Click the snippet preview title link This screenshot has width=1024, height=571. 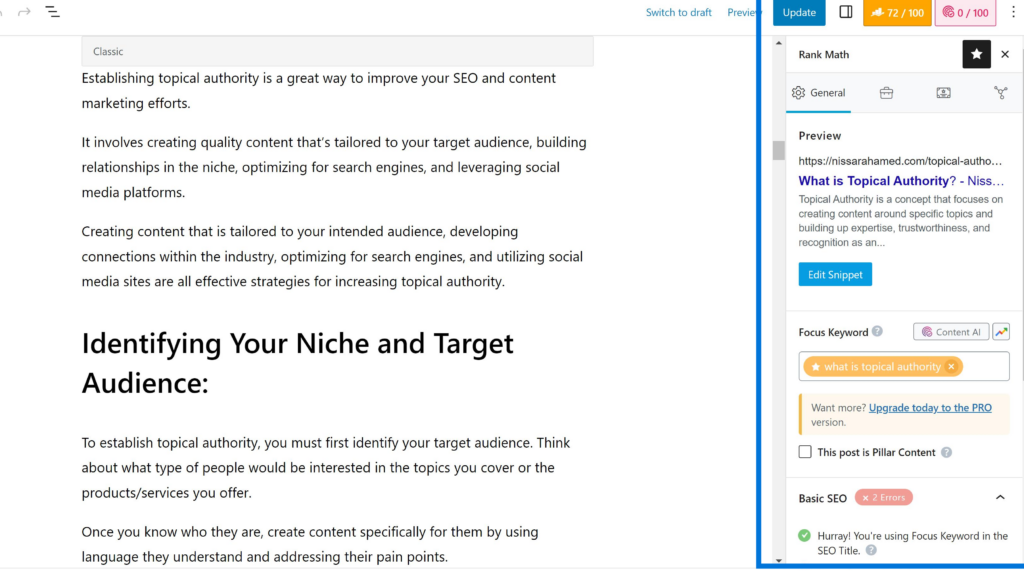[901, 181]
